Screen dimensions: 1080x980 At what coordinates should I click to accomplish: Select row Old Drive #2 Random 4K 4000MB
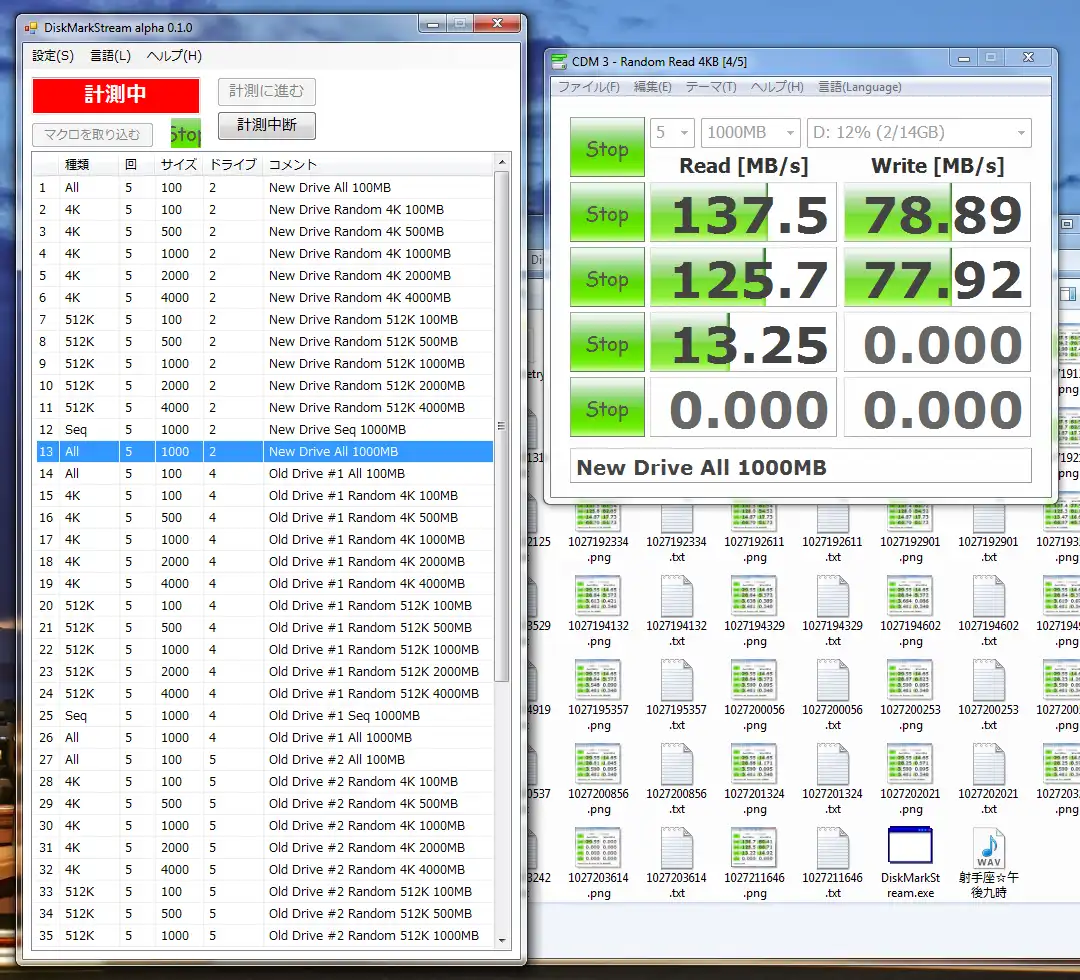264,870
